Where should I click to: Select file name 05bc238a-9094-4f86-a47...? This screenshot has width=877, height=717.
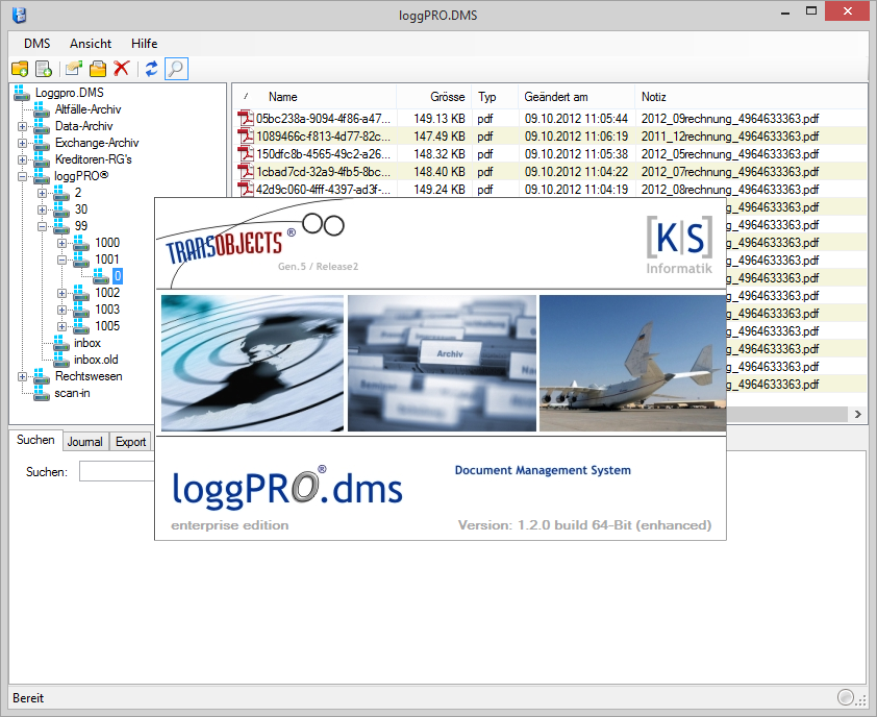click(323, 119)
